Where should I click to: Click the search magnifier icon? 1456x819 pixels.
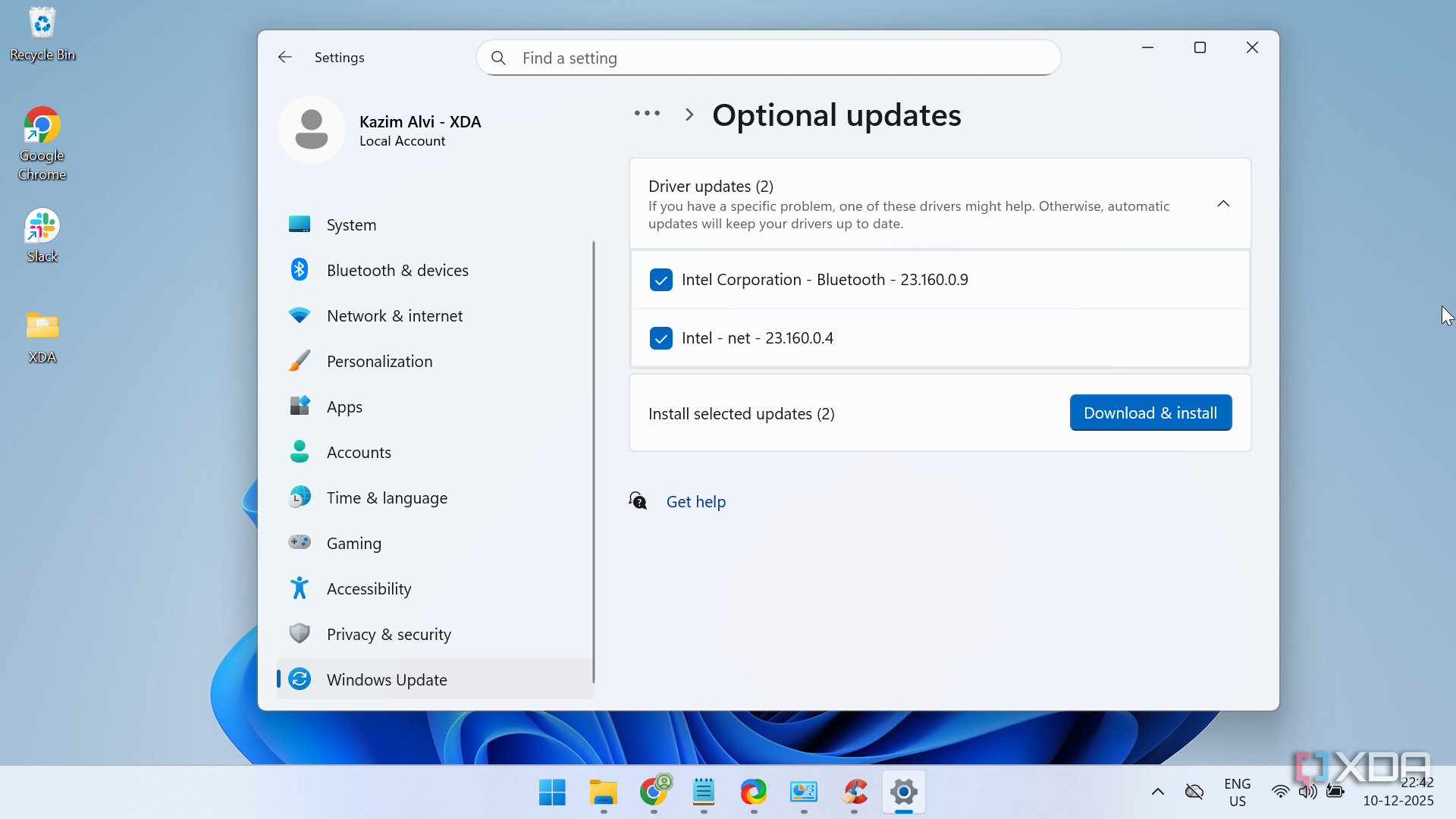498,58
